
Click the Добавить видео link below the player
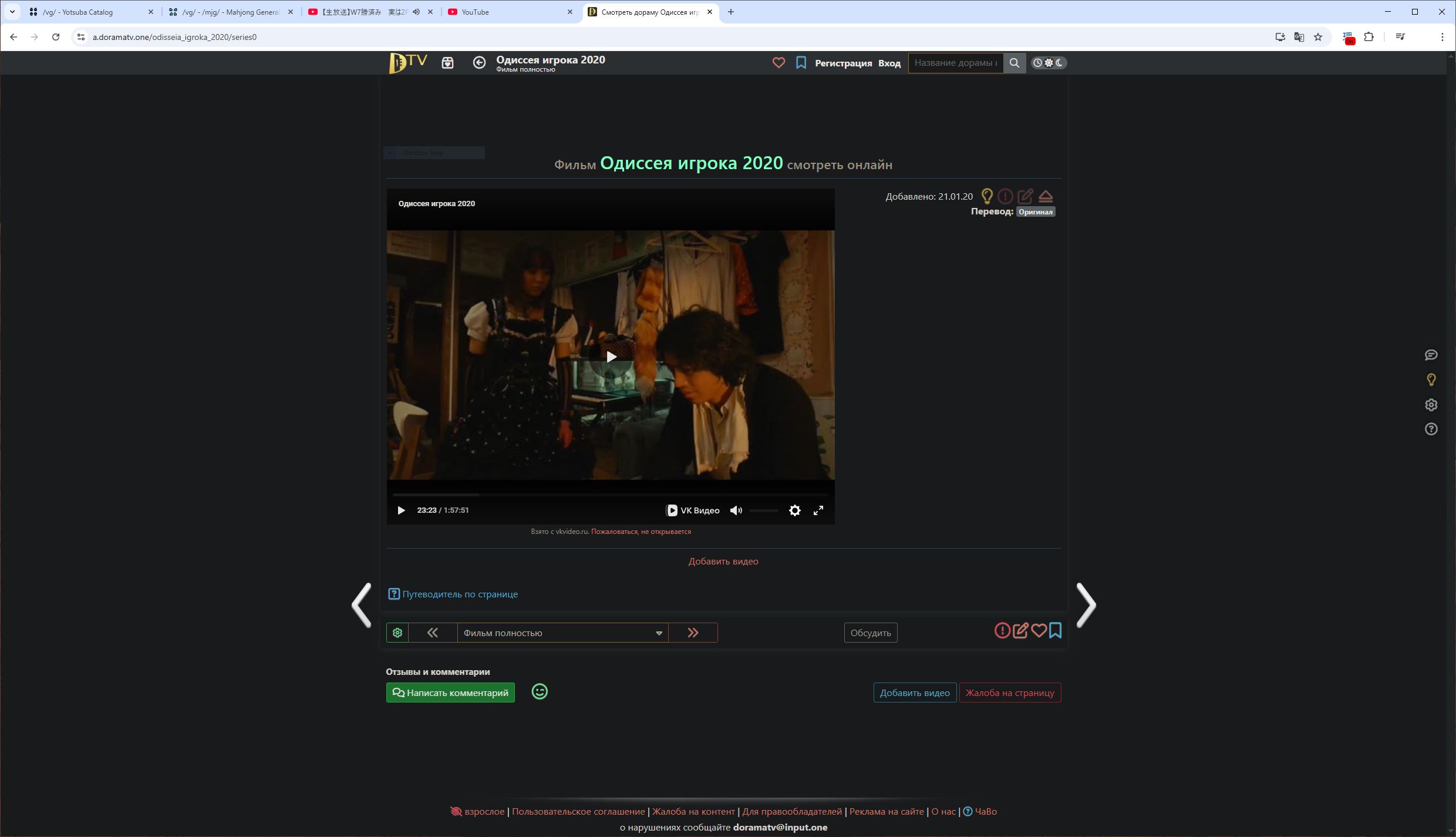[x=723, y=561]
